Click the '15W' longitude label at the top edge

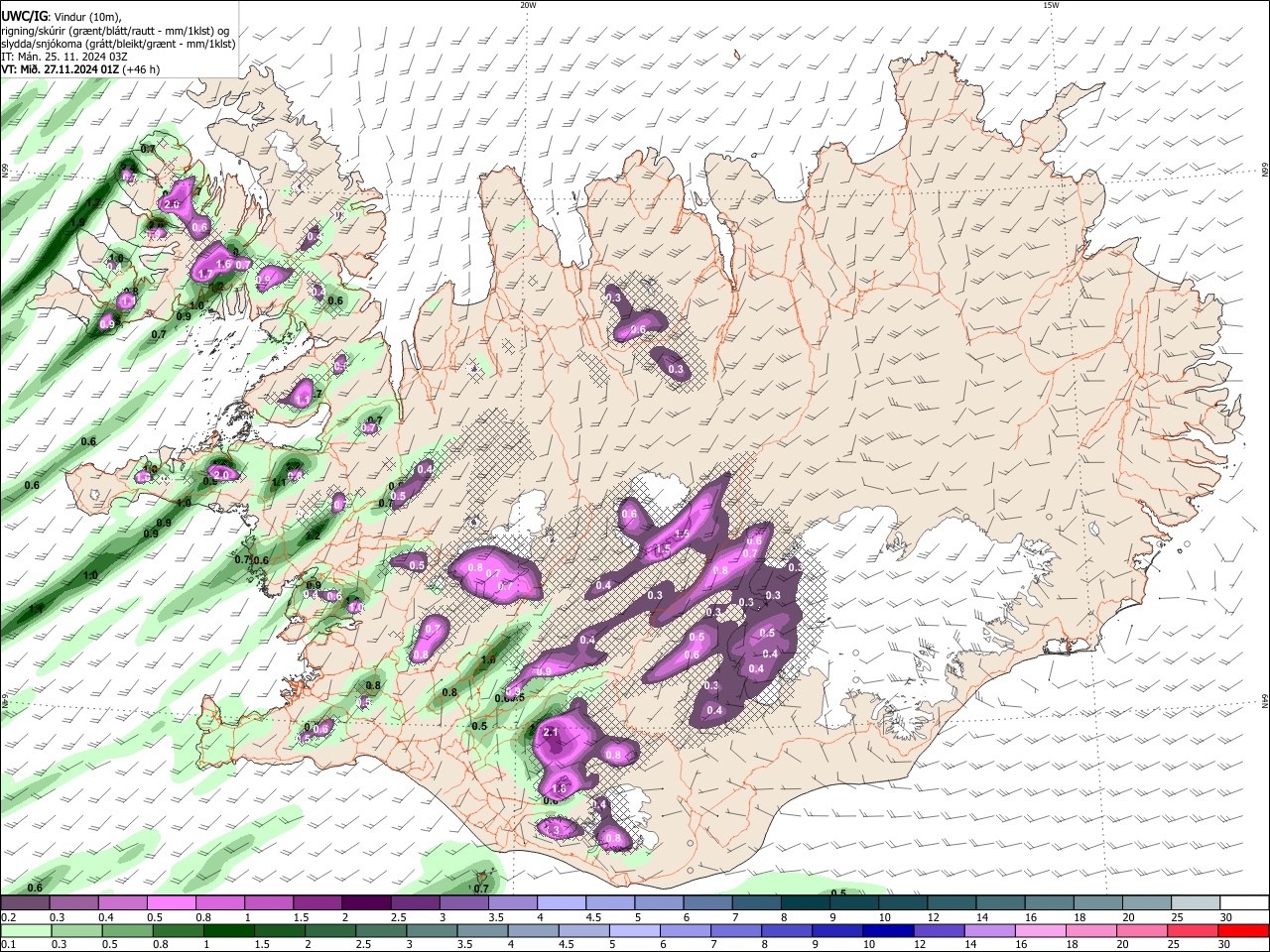[x=1051, y=5]
